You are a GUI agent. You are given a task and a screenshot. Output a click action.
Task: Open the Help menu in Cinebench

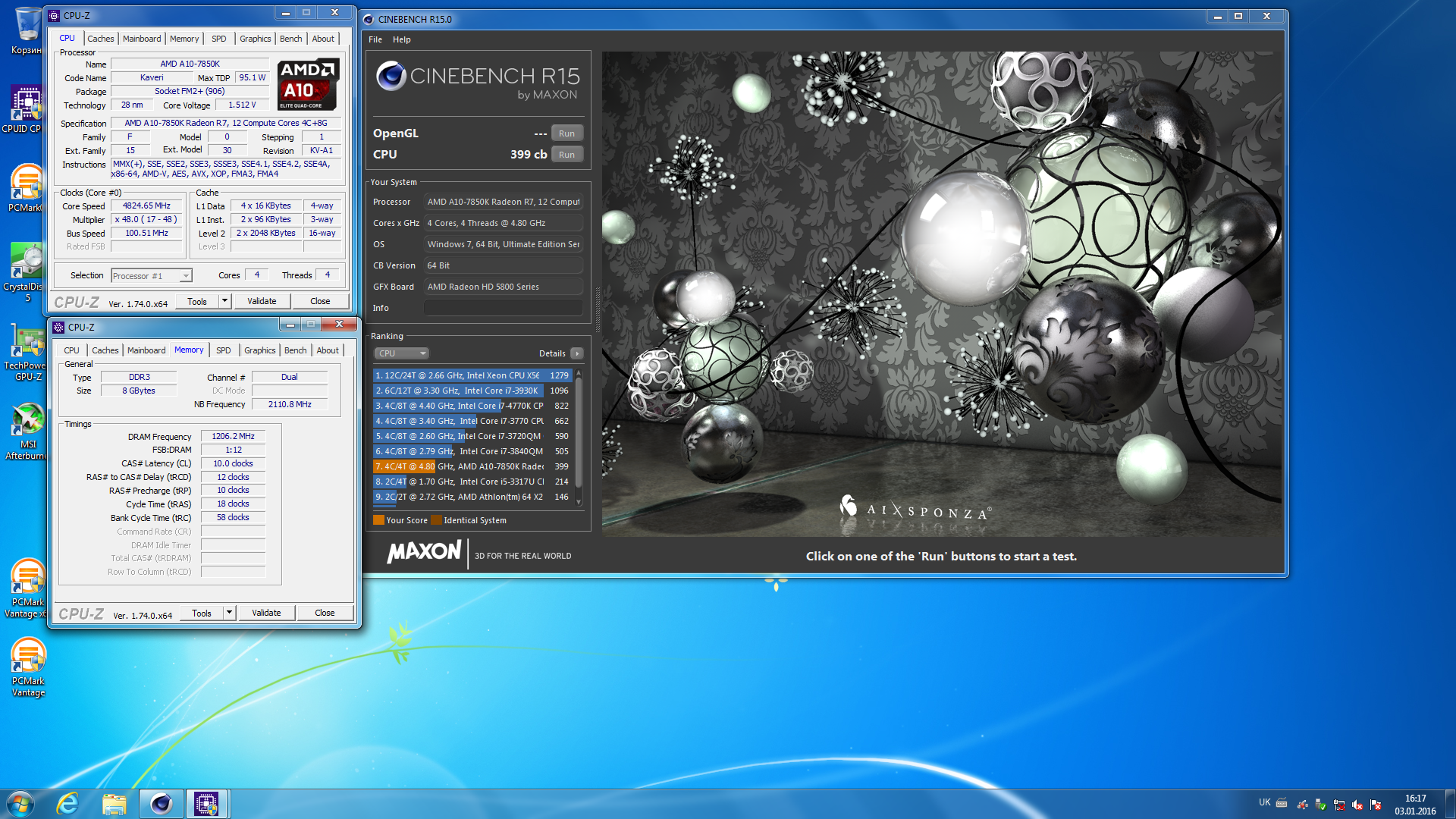coord(401,39)
